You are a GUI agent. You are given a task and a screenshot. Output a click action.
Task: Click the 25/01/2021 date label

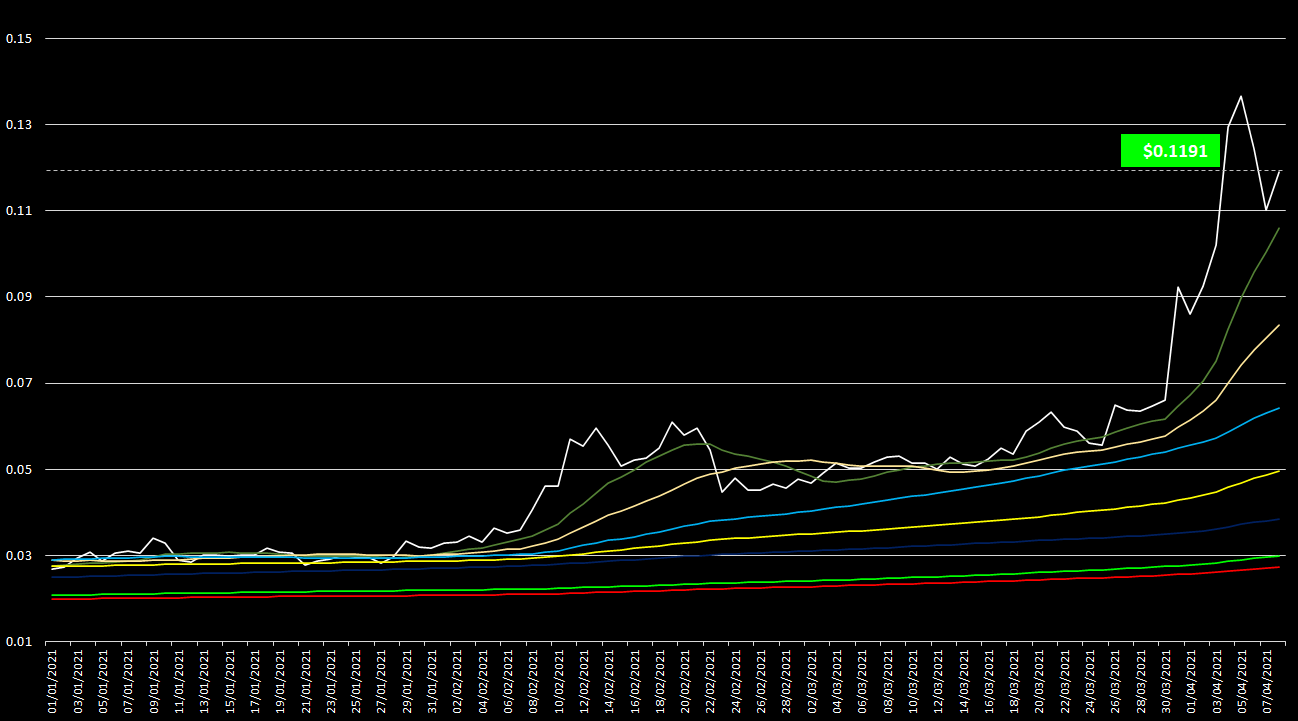(357, 682)
